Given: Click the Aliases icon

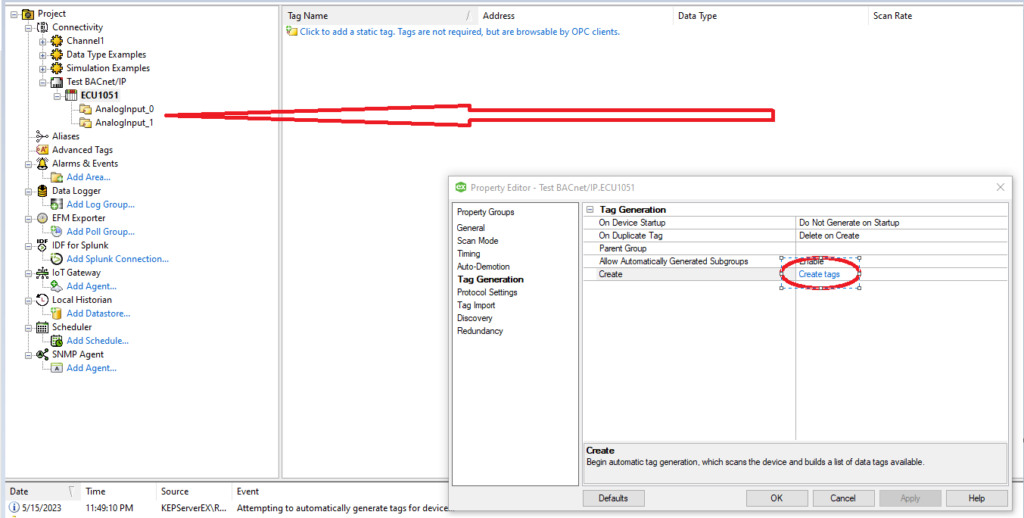Looking at the screenshot, I should [42, 137].
